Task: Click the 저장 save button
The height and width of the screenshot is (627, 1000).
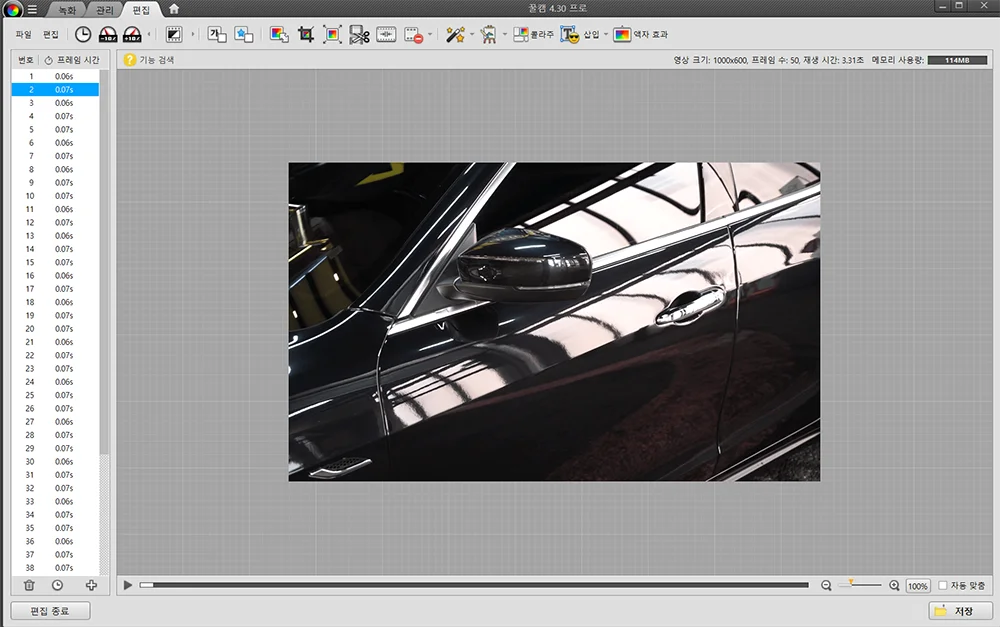Action: pyautogui.click(x=960, y=610)
